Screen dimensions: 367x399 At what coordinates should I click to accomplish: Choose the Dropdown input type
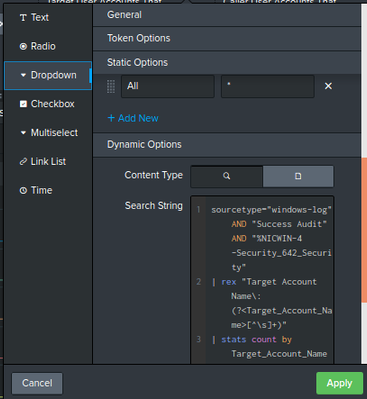click(x=48, y=75)
